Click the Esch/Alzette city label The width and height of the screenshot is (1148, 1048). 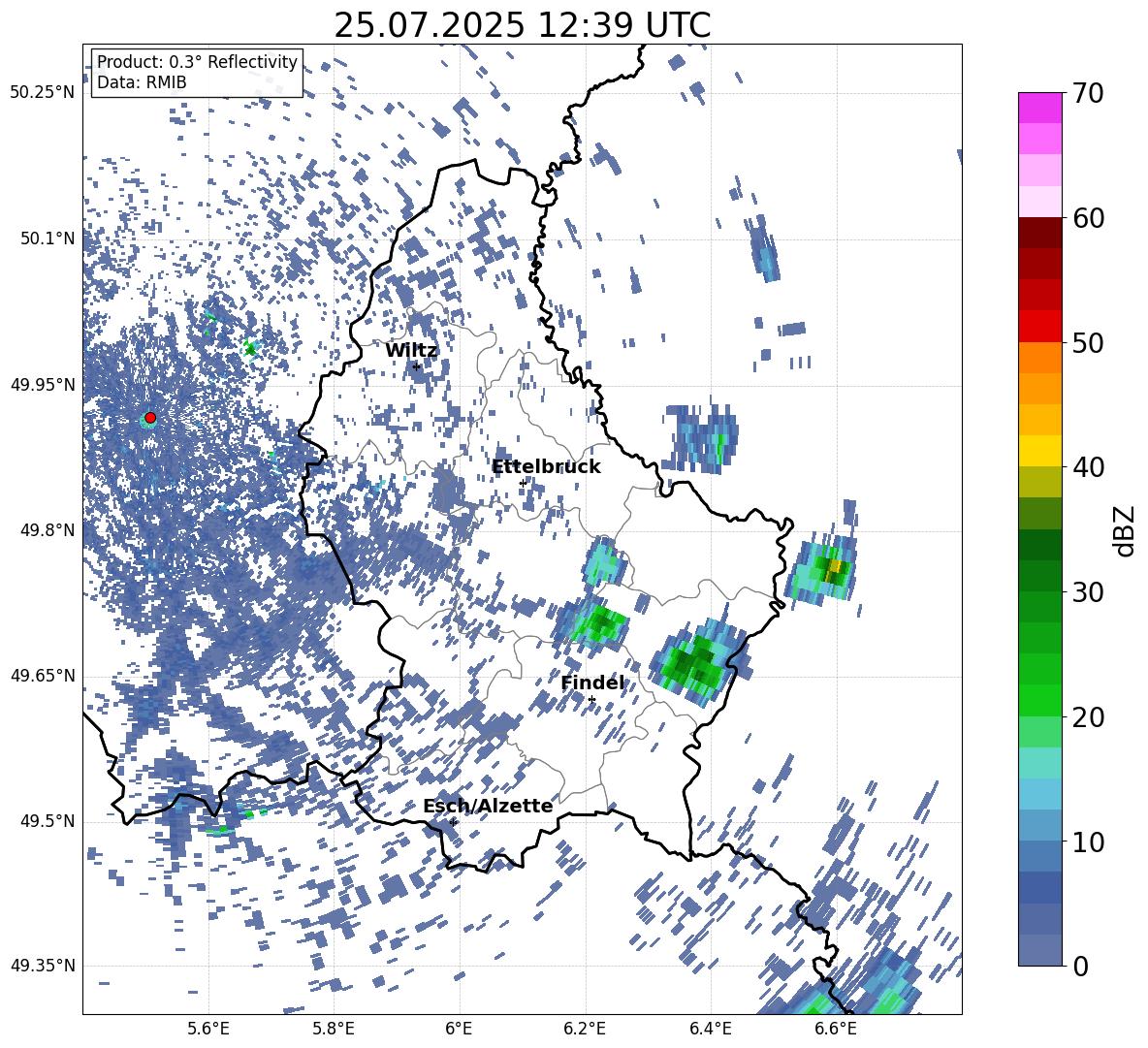[x=488, y=806]
